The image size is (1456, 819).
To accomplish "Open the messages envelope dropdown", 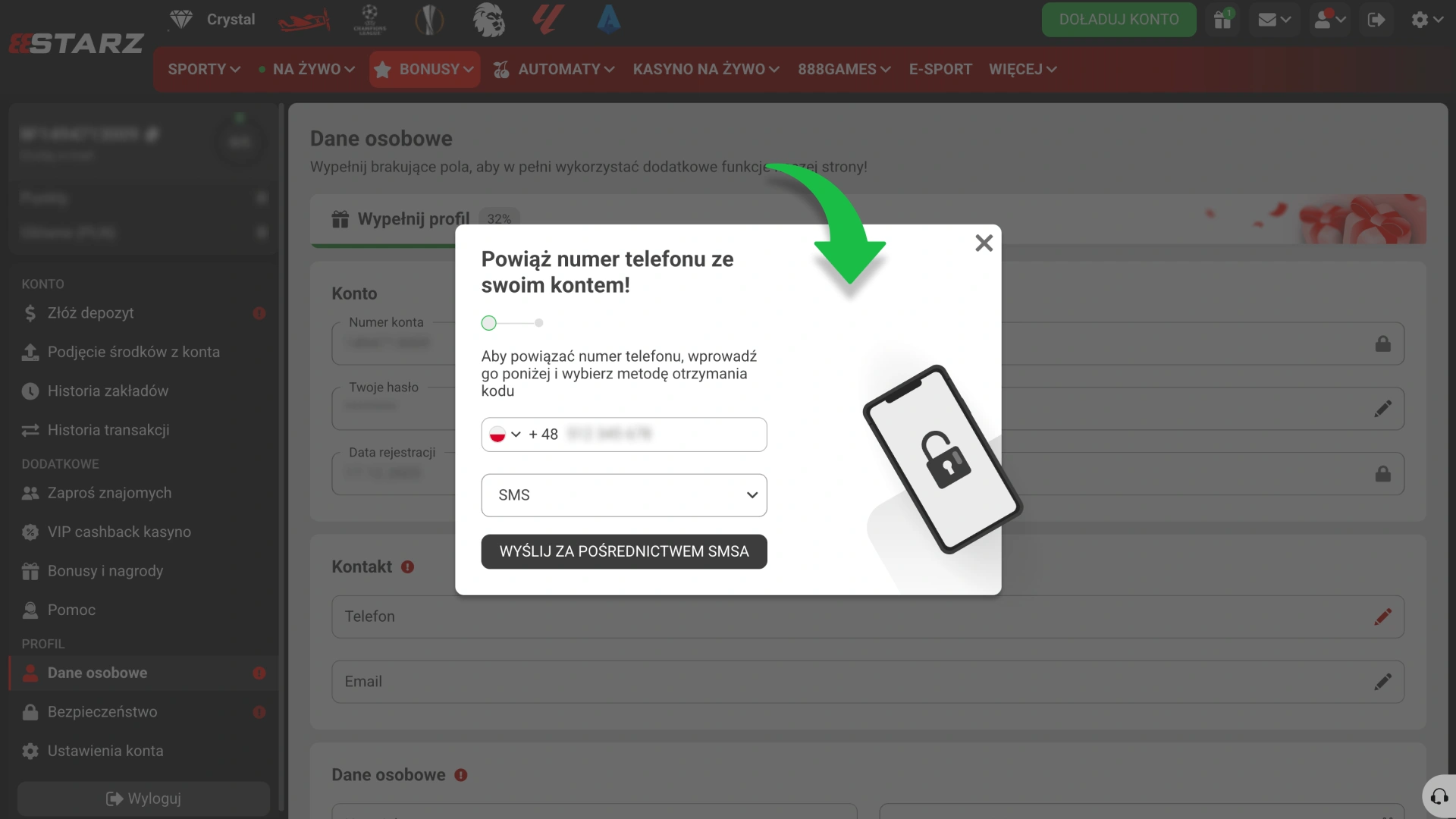I will tap(1274, 19).
